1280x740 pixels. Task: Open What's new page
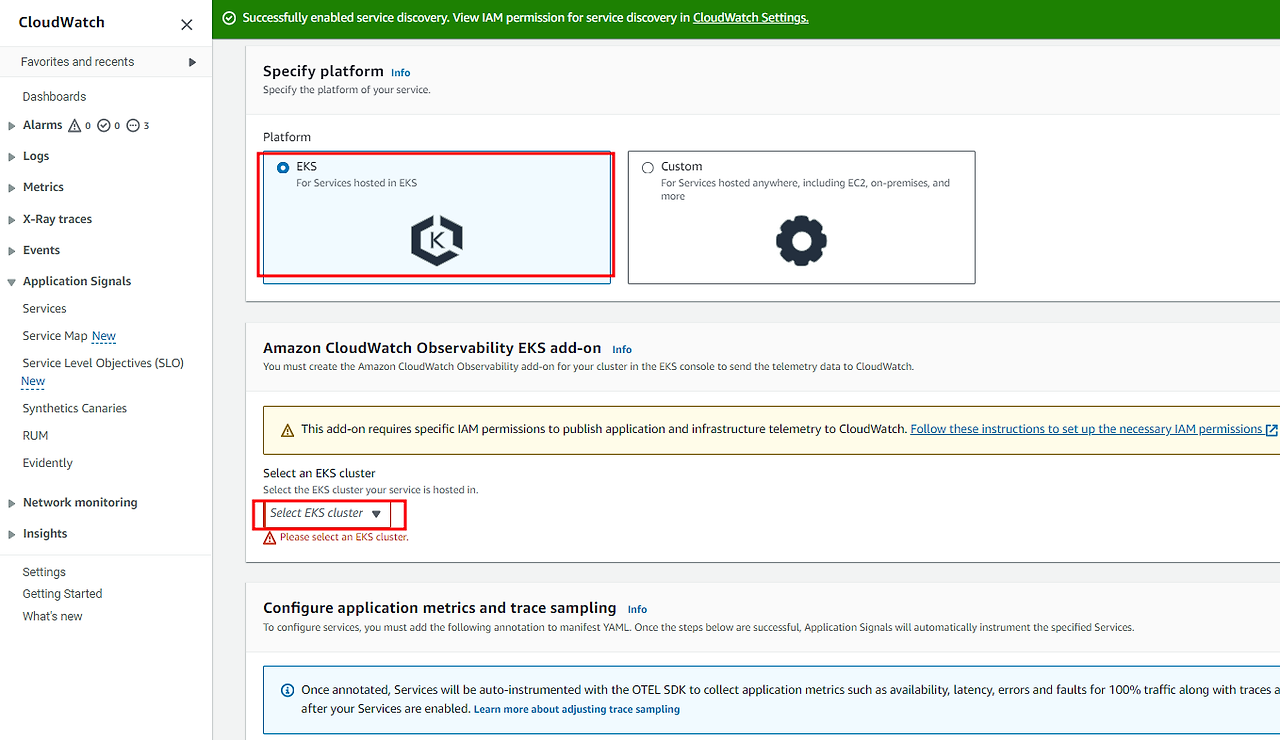pos(53,616)
